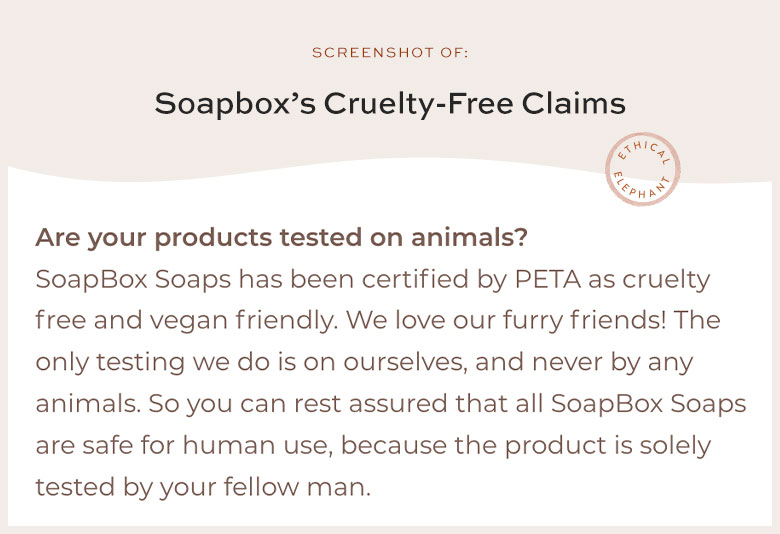Click 'SoapBox Soaps' at the paragraph start
780x534 pixels.
(133, 280)
